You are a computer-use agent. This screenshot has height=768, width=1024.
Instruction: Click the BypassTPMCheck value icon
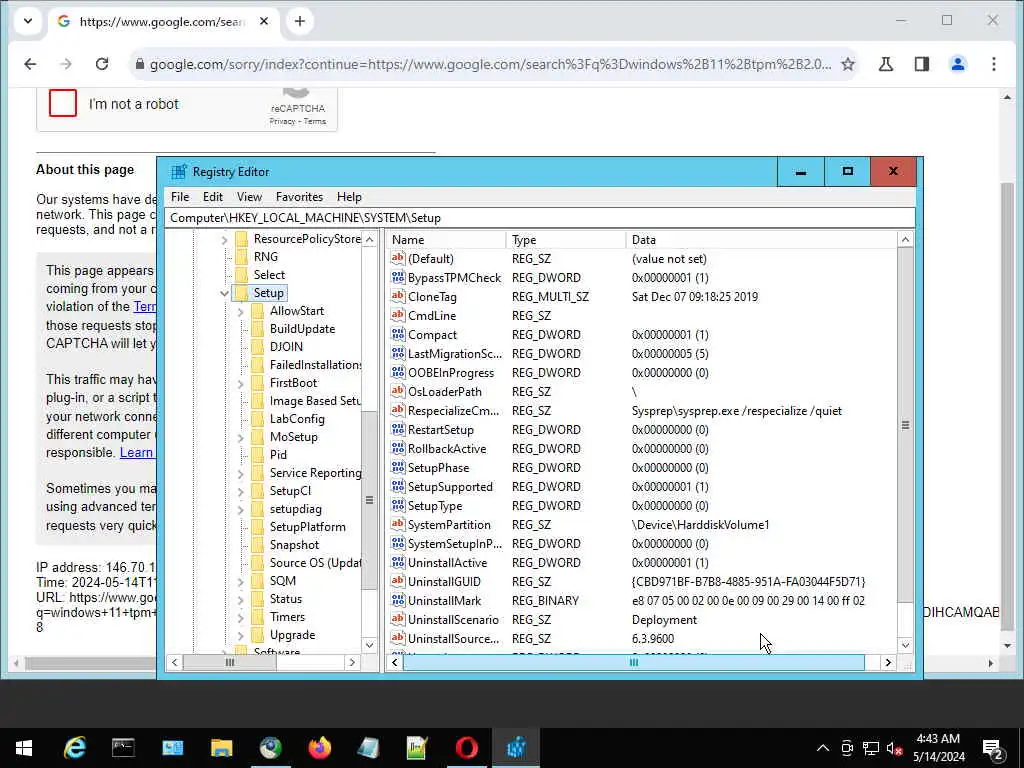(398, 278)
